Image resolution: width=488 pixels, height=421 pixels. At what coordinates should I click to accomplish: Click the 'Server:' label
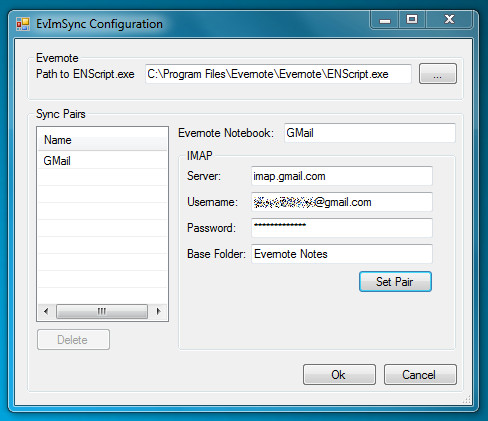click(x=204, y=176)
